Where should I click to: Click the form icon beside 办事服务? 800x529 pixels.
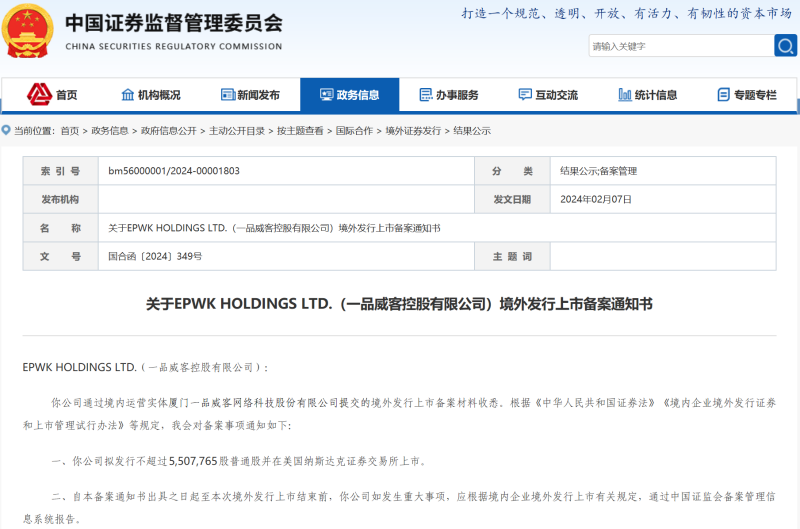[x=426, y=94]
